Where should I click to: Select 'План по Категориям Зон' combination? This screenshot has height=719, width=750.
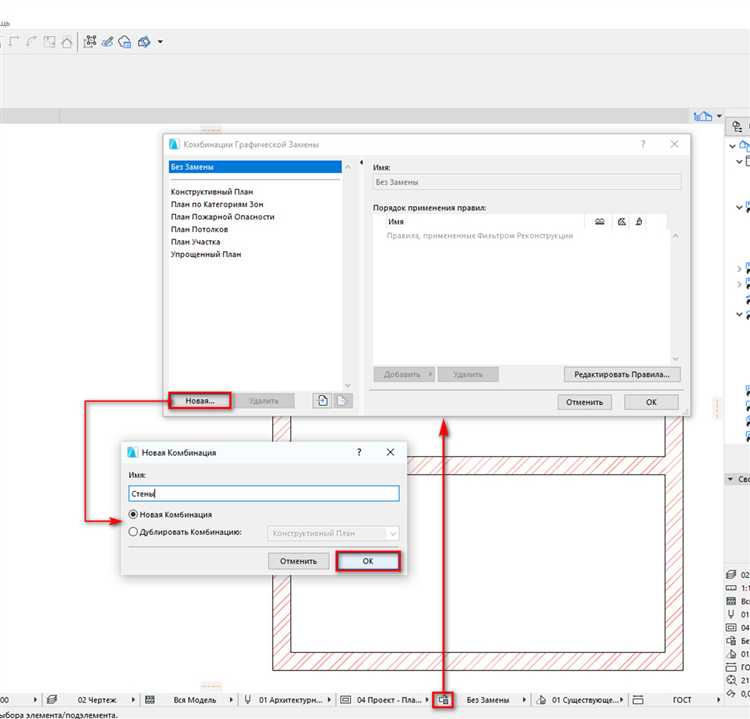[x=217, y=204]
